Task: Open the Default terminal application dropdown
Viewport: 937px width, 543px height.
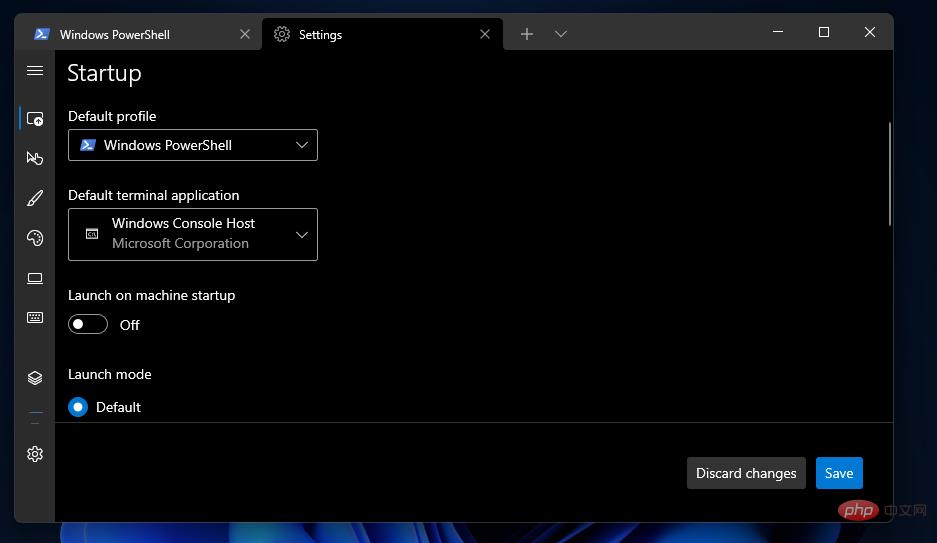Action: pyautogui.click(x=193, y=234)
